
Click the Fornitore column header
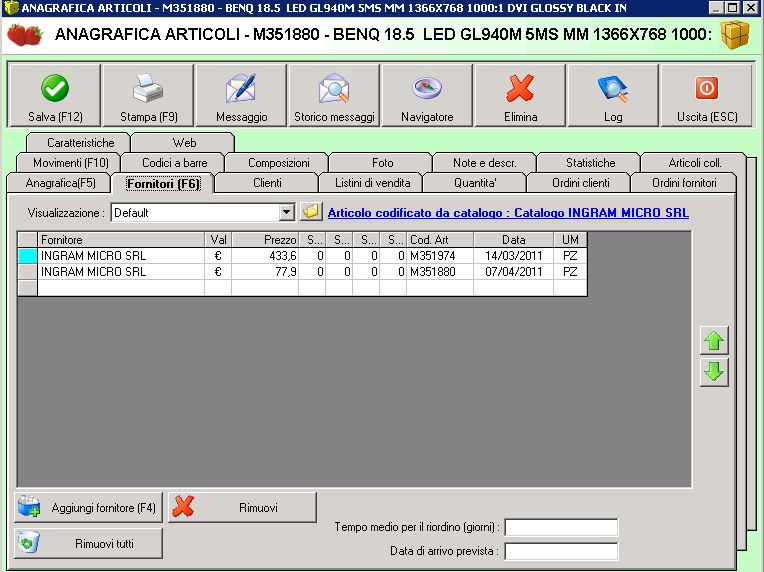tap(121, 240)
